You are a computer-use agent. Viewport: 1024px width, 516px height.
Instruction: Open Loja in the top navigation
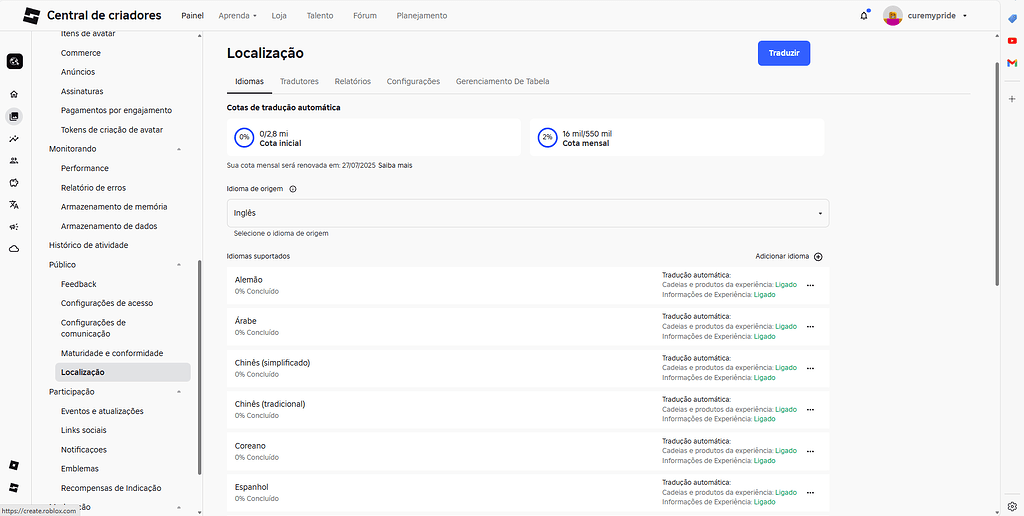coord(279,16)
